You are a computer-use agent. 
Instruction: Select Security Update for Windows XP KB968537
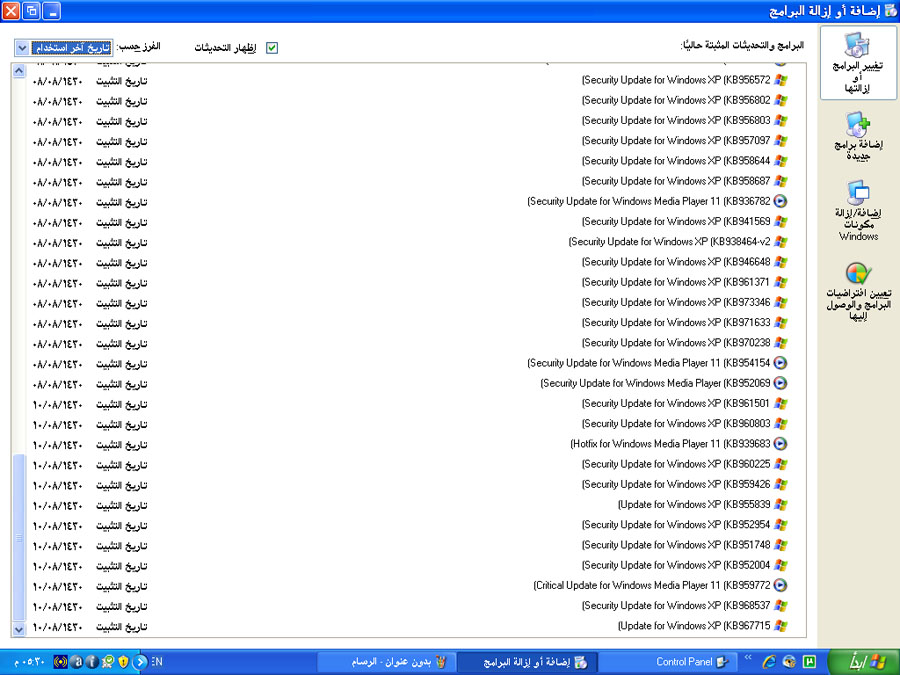click(x=676, y=606)
